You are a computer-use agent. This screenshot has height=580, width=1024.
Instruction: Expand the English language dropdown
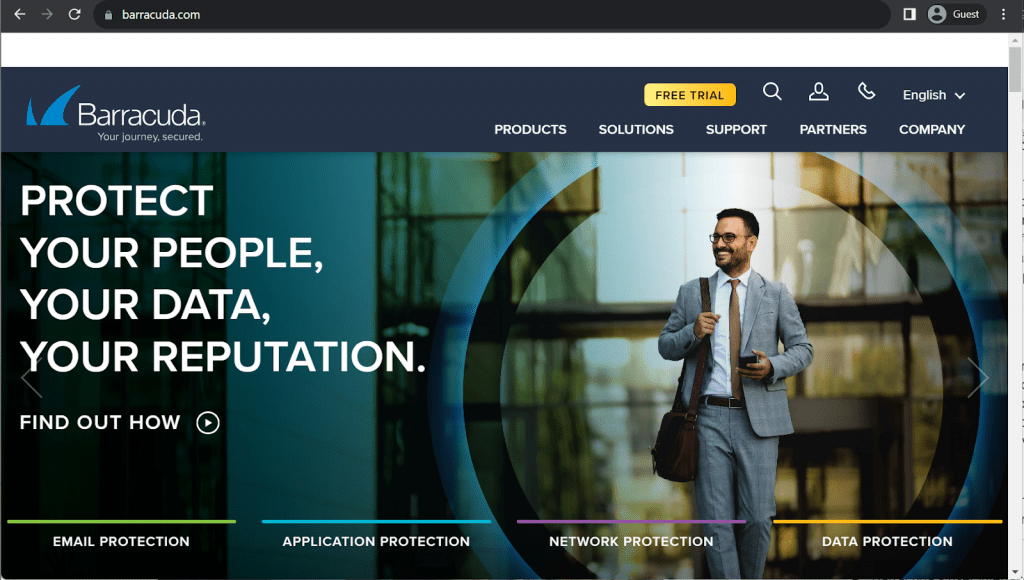click(x=933, y=95)
